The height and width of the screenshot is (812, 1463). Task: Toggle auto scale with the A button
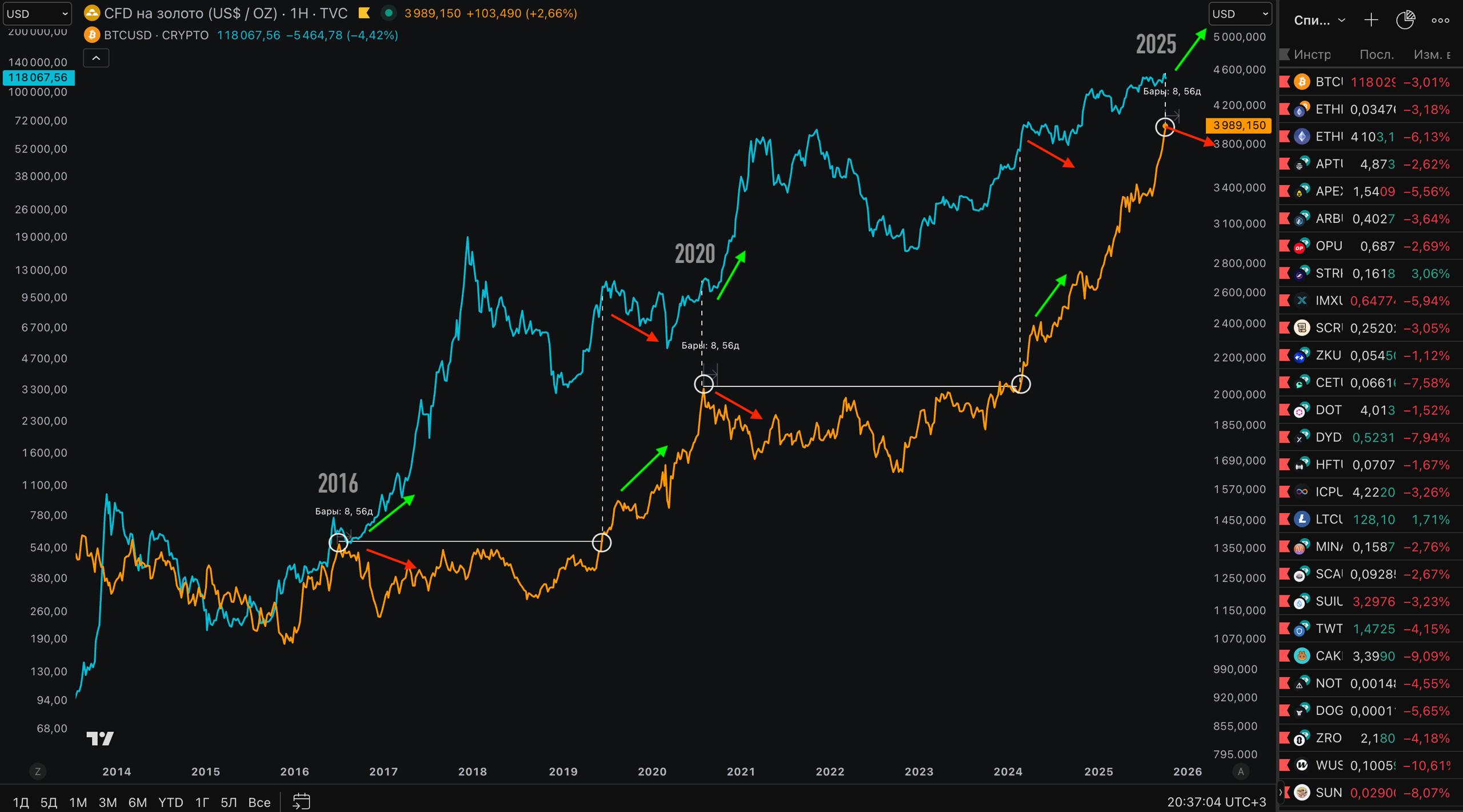tap(1240, 771)
